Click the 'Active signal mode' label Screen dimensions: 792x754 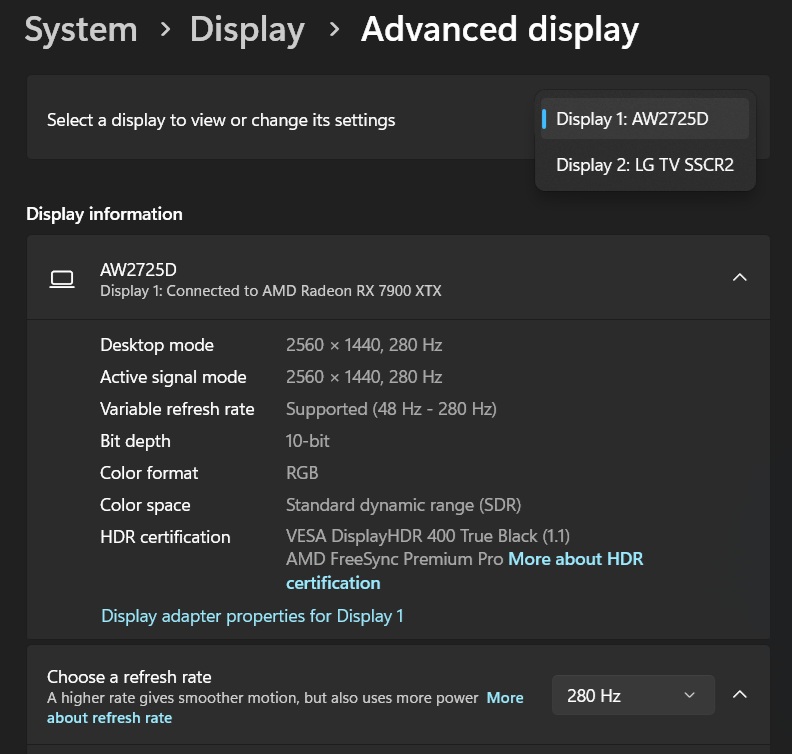click(173, 377)
